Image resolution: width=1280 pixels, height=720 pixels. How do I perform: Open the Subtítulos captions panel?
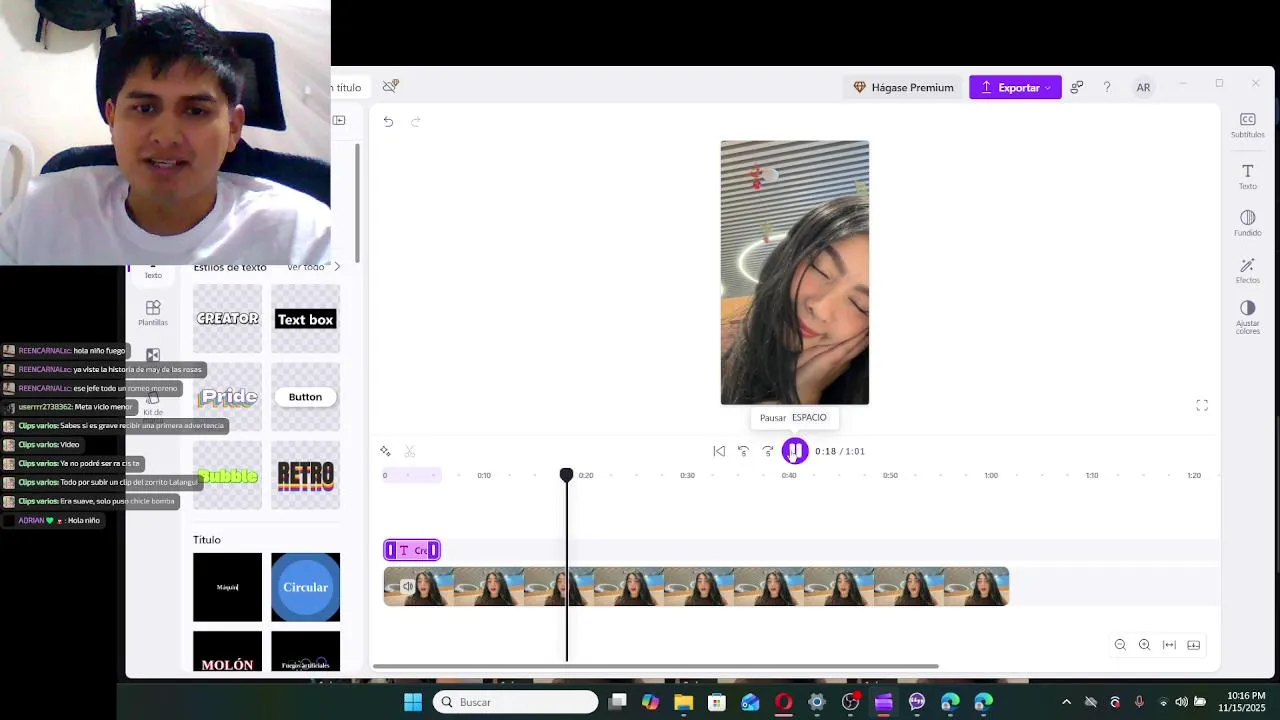pyautogui.click(x=1247, y=125)
